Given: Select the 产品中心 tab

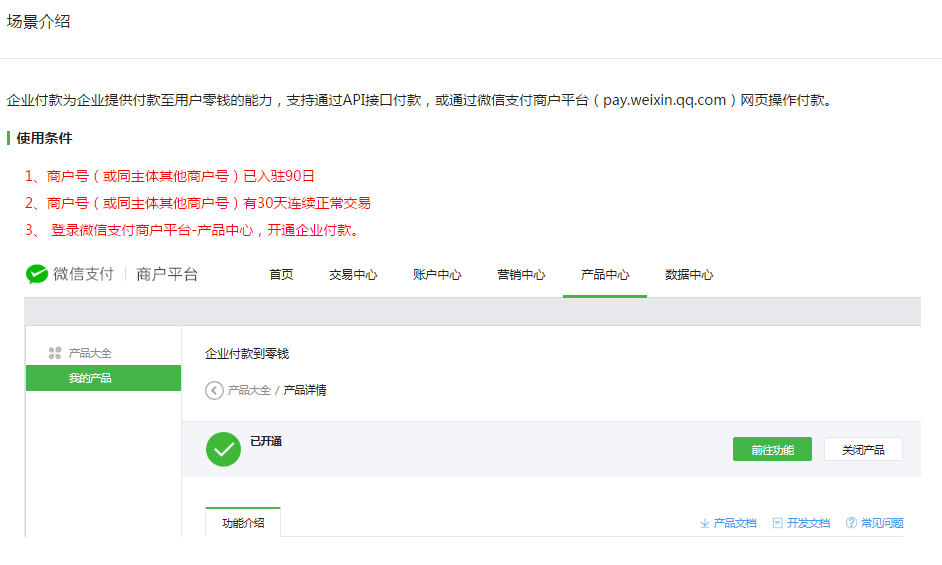Looking at the screenshot, I should [x=605, y=275].
